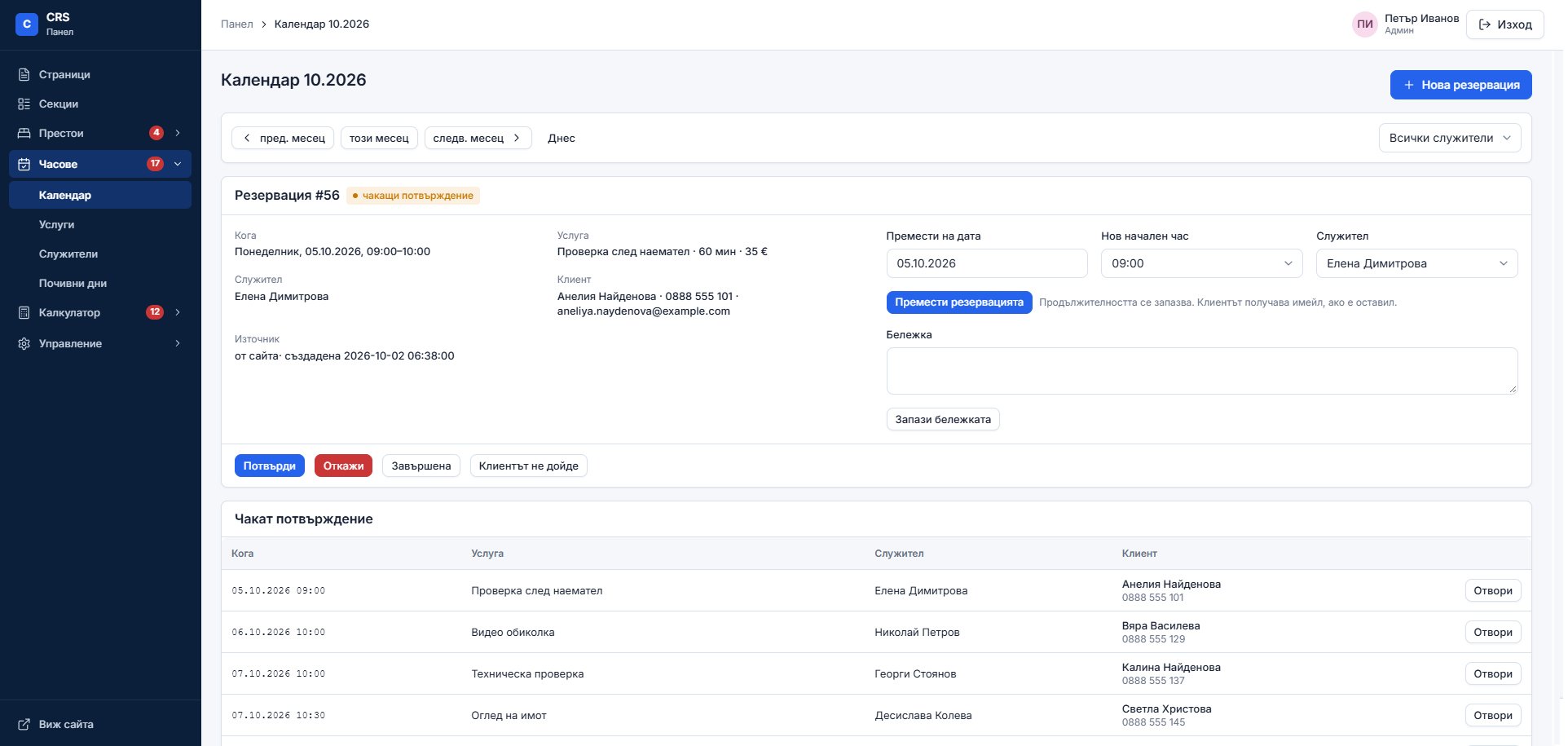This screenshot has height=746, width=1568.
Task: Expand the Калкулатор submenu chevron
Action: coord(178,312)
